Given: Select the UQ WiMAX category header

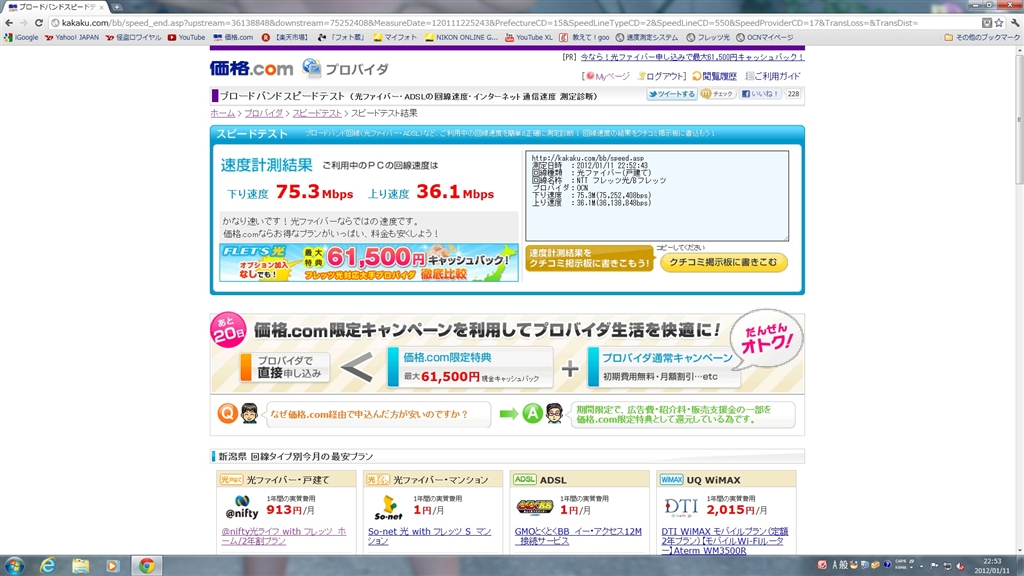Looking at the screenshot, I should click(726, 479).
